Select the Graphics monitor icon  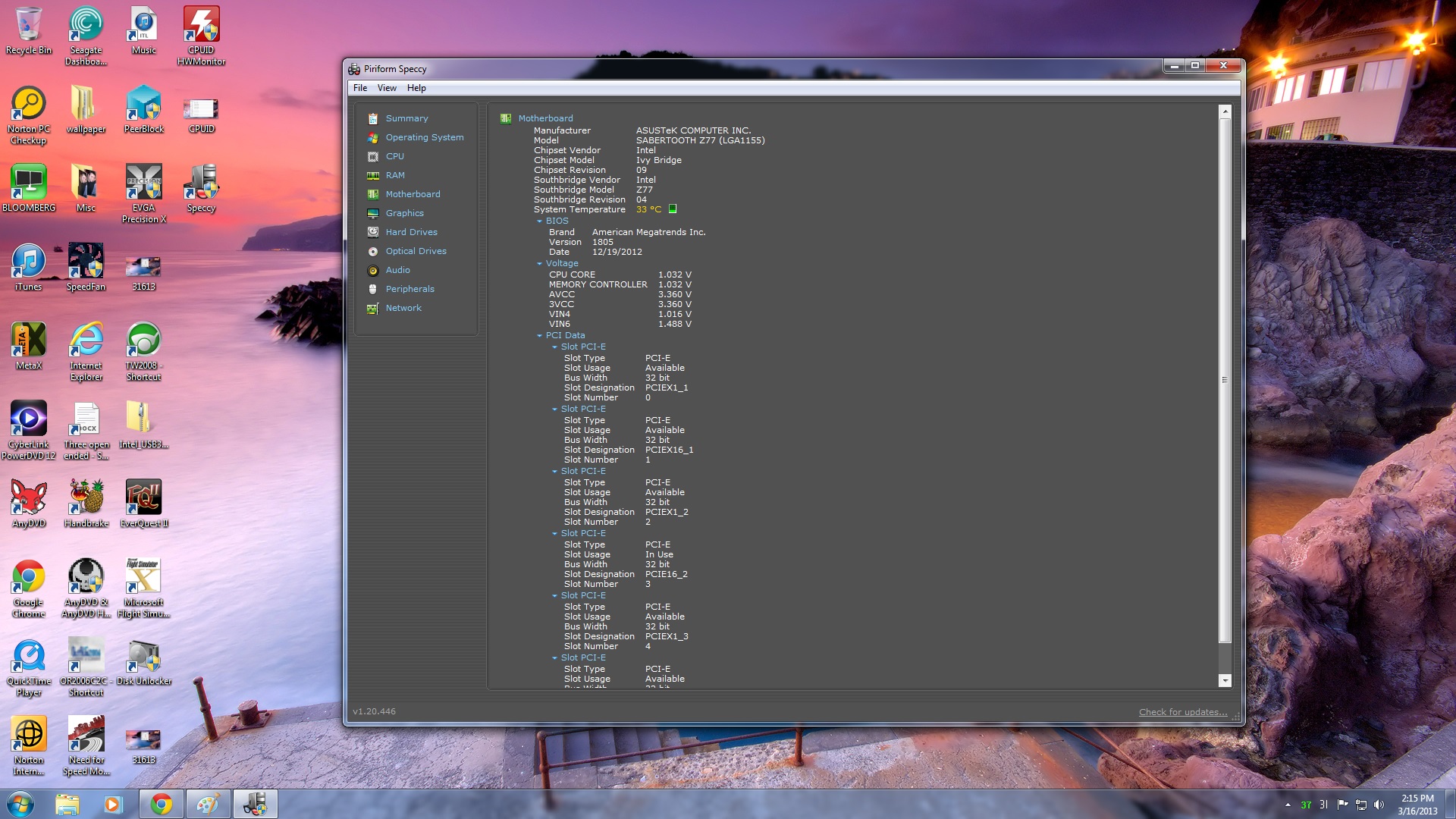[373, 213]
